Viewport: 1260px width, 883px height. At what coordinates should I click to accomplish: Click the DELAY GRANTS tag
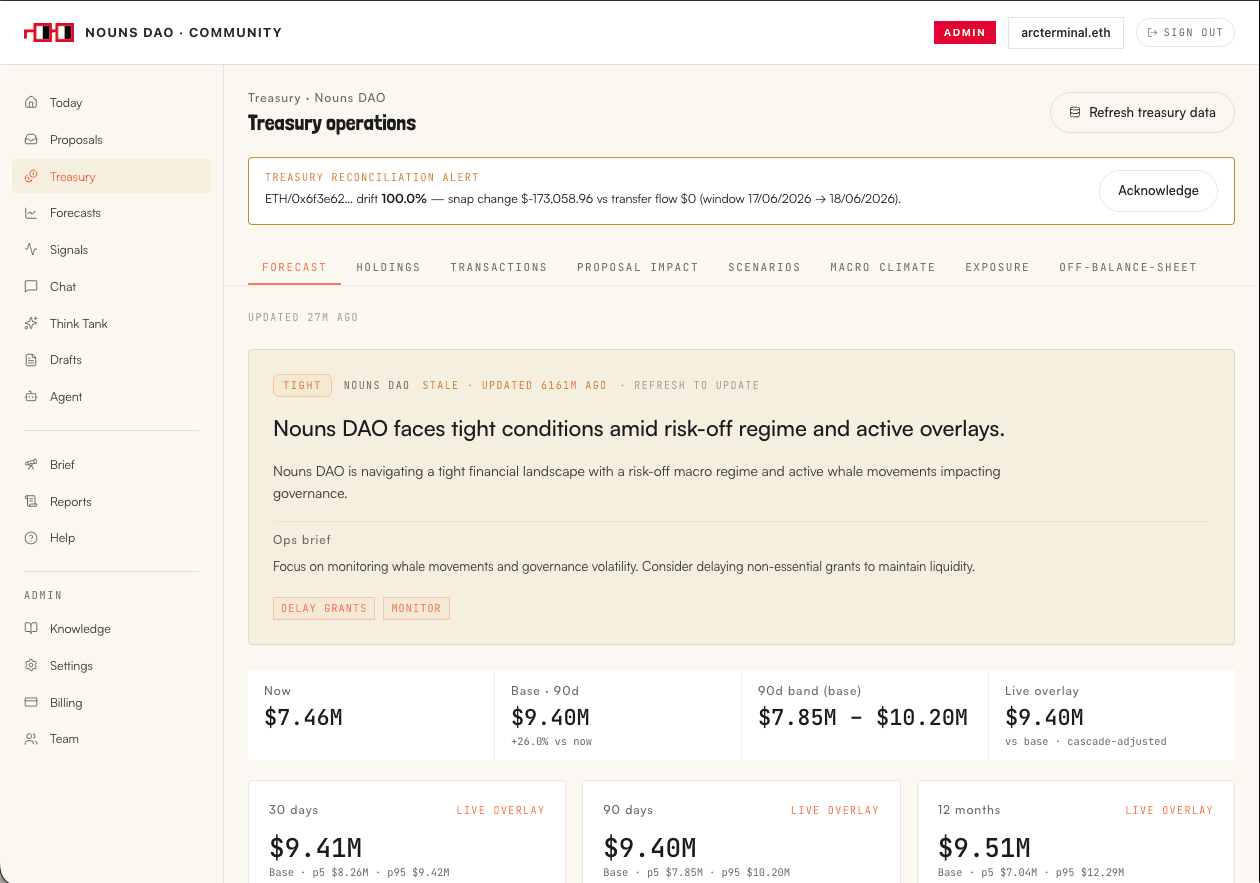pos(324,608)
